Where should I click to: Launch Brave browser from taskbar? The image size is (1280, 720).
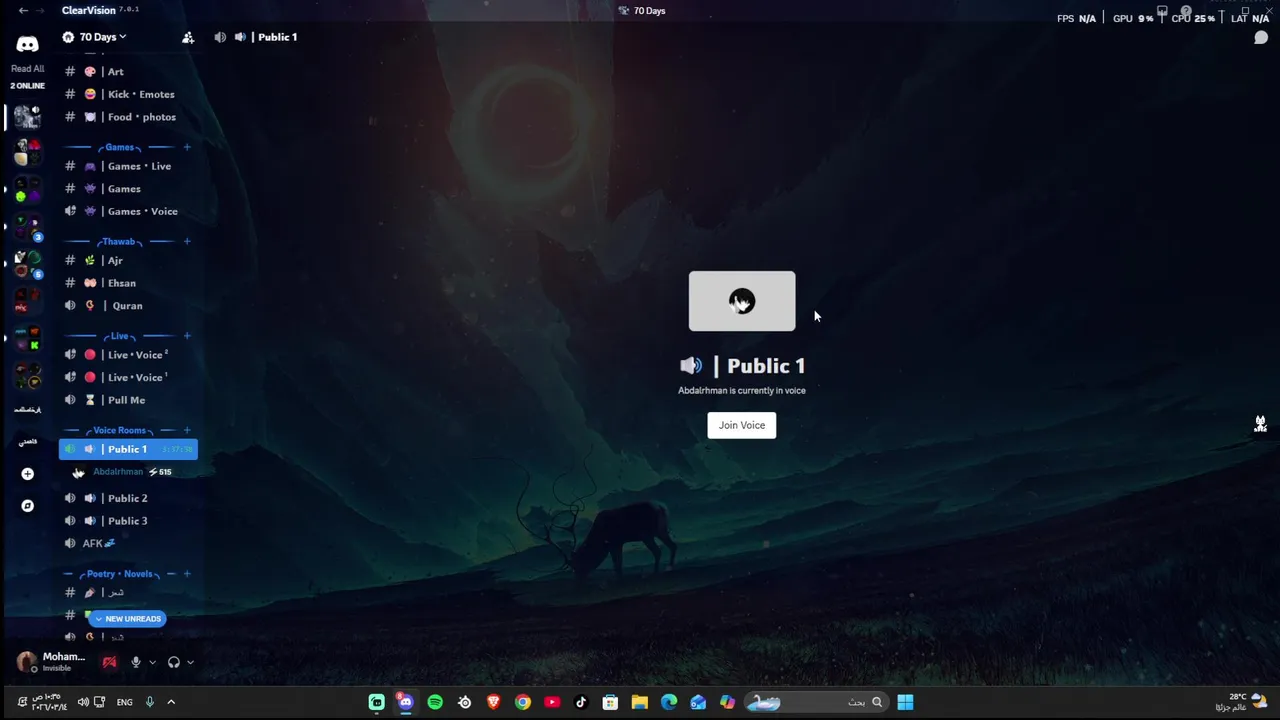pyautogui.click(x=493, y=702)
